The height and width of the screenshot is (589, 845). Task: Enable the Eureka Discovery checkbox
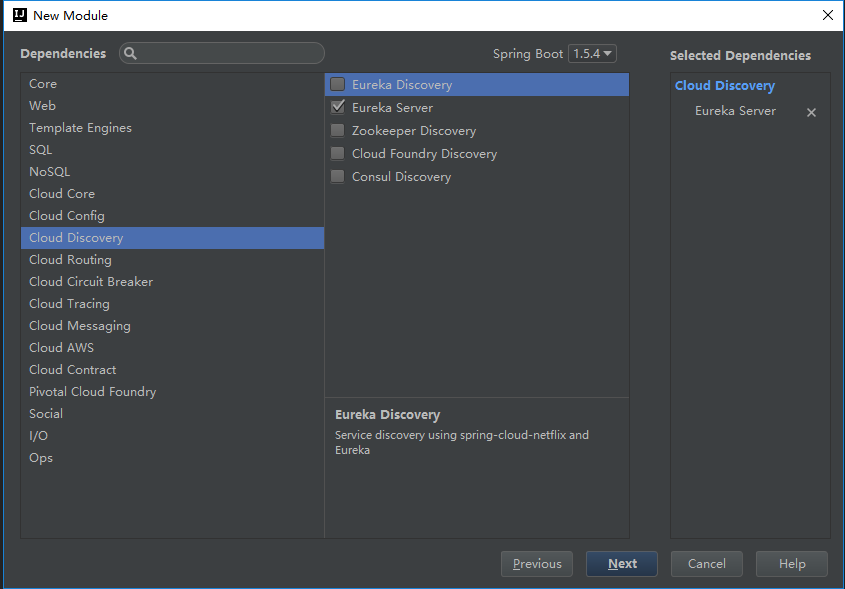click(x=338, y=85)
